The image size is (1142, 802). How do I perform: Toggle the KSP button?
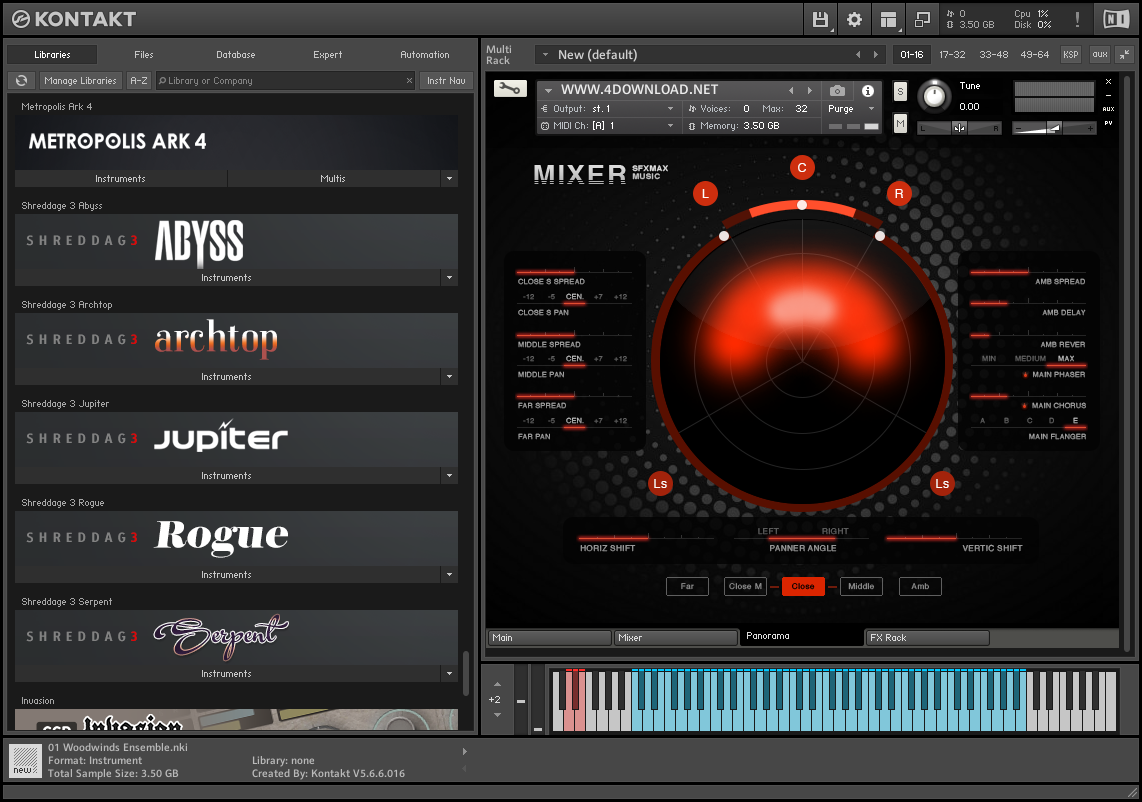point(1071,55)
